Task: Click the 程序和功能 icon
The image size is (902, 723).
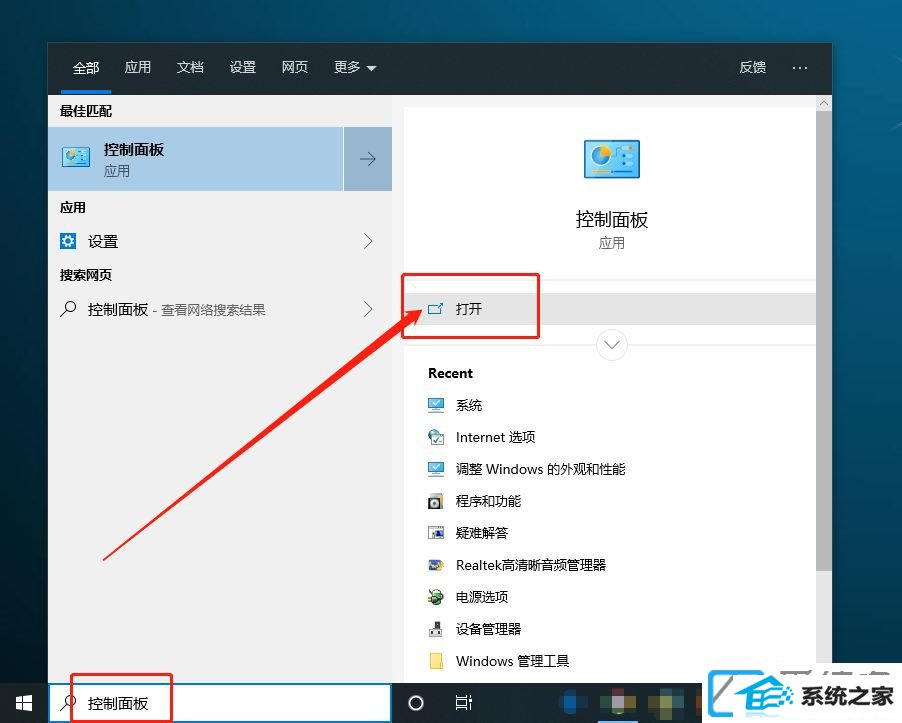Action: point(435,502)
